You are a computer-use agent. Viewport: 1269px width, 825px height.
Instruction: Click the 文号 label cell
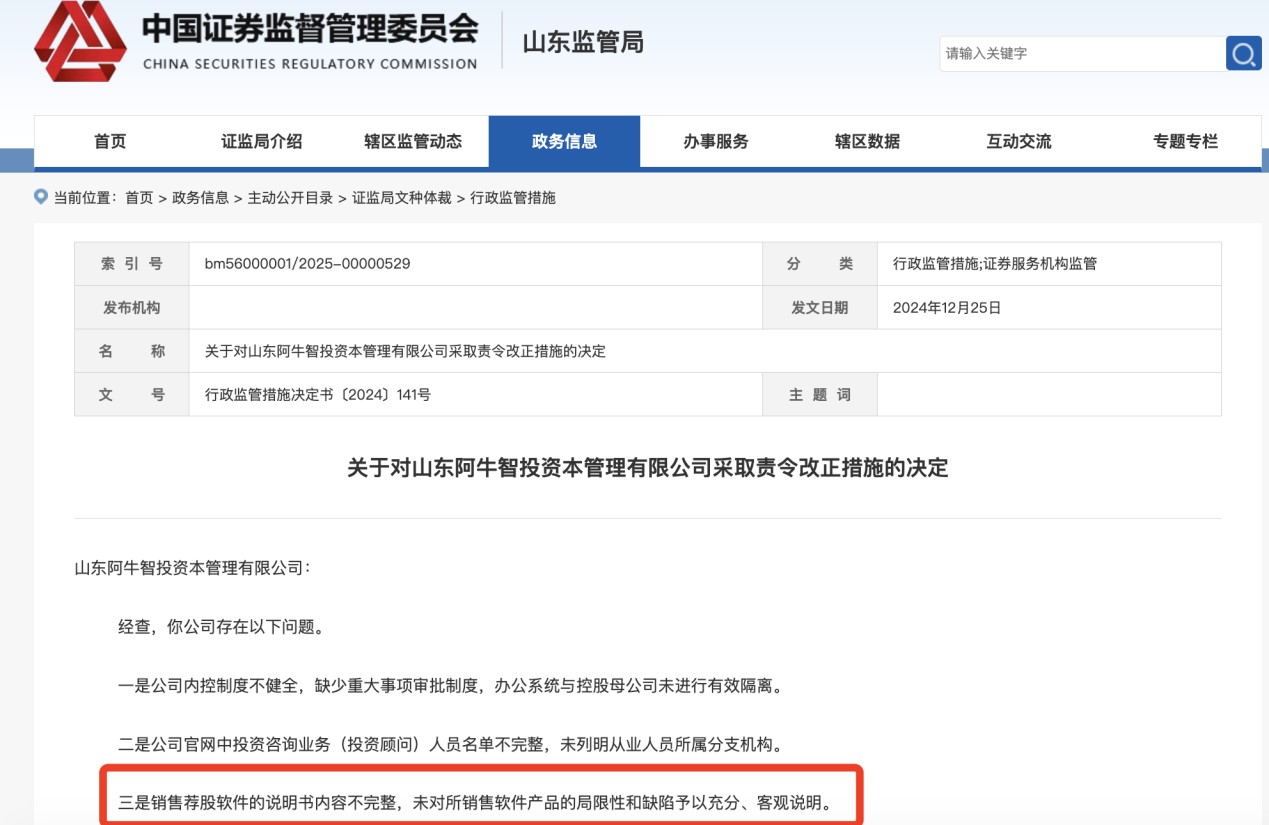(132, 395)
